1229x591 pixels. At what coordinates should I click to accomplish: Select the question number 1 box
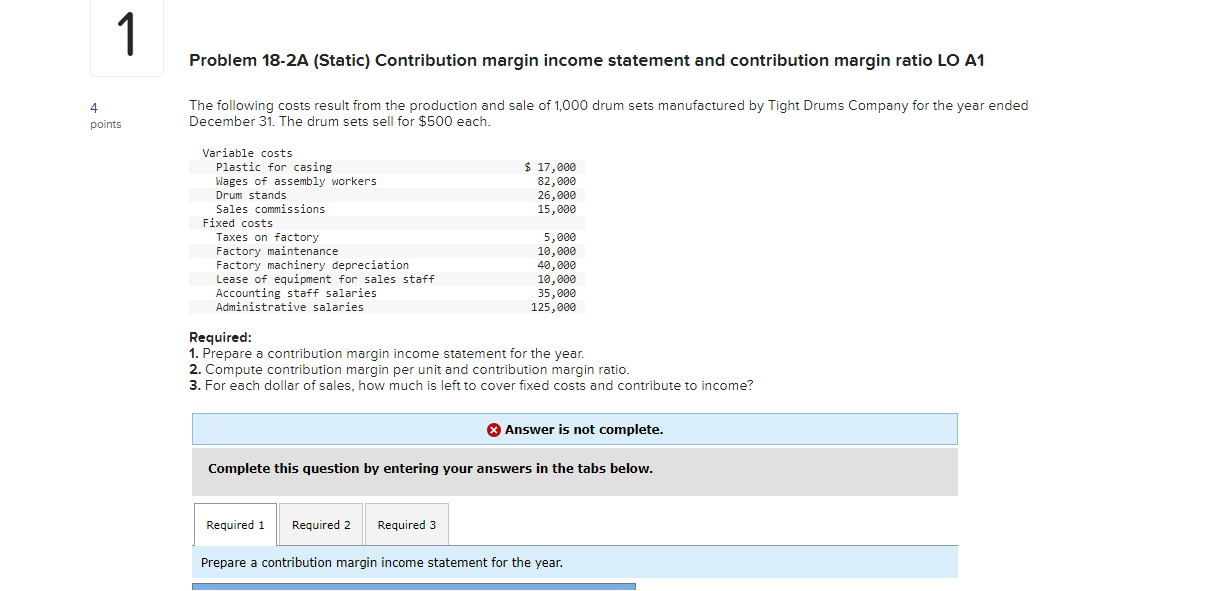click(127, 38)
